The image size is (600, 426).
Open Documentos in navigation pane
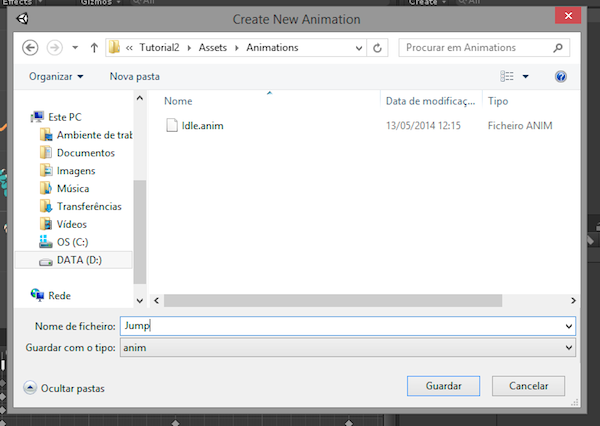click(86, 153)
